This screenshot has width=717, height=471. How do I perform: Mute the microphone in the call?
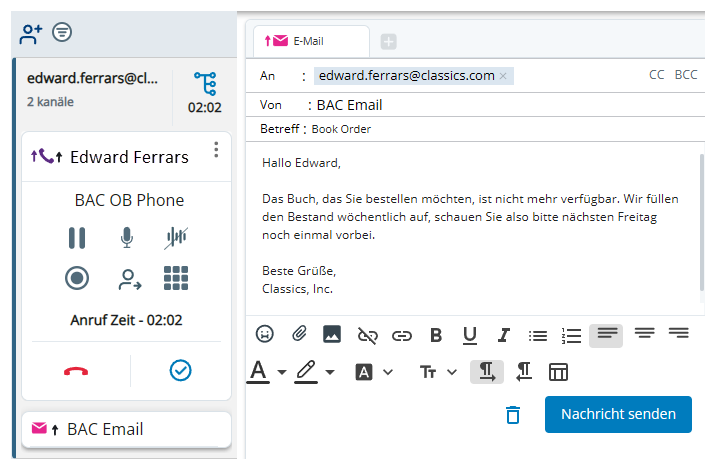(127, 238)
